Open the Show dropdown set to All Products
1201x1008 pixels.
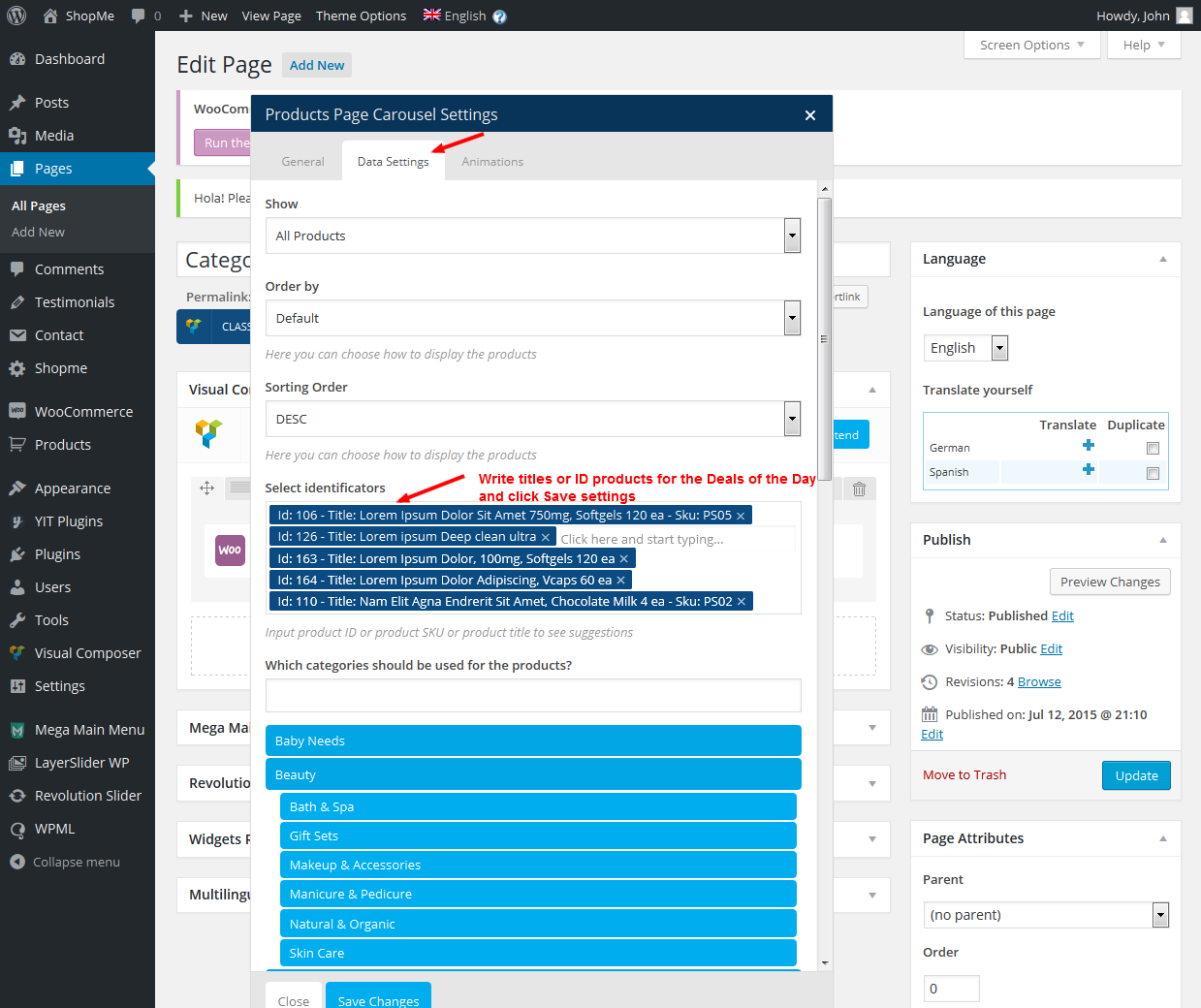532,236
